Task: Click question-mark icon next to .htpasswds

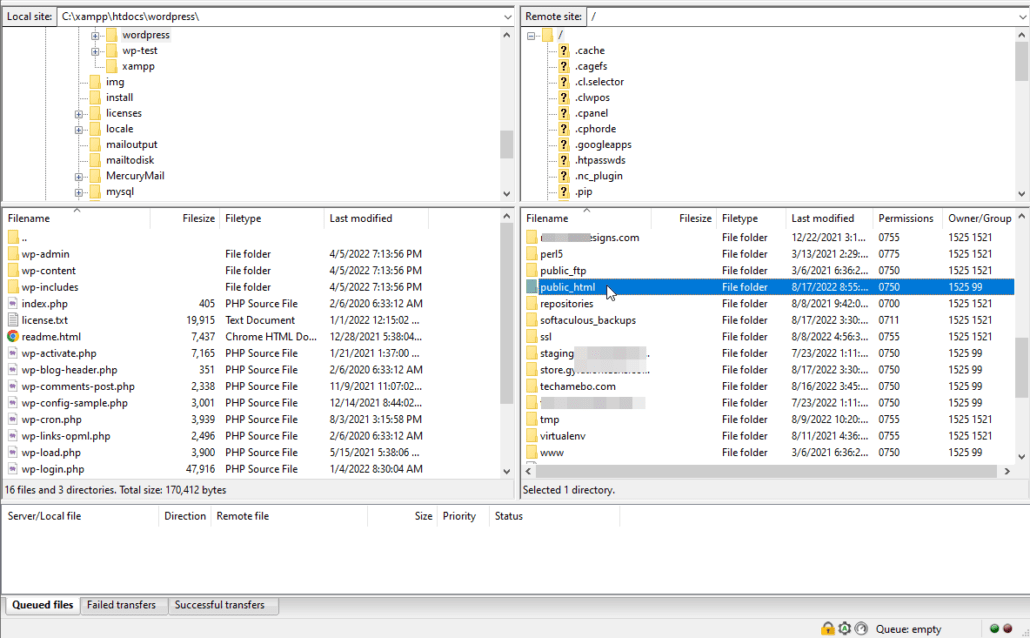Action: [x=564, y=160]
